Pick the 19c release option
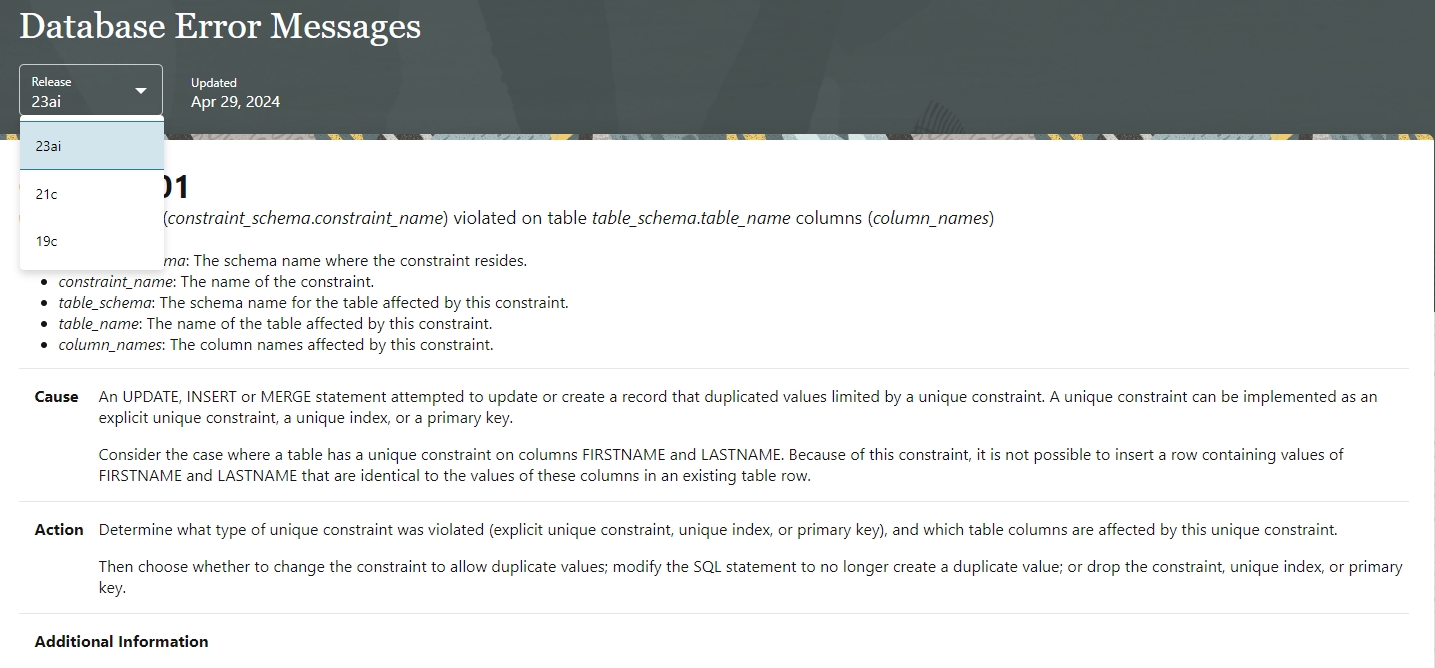This screenshot has height=668, width=1435. click(x=91, y=241)
